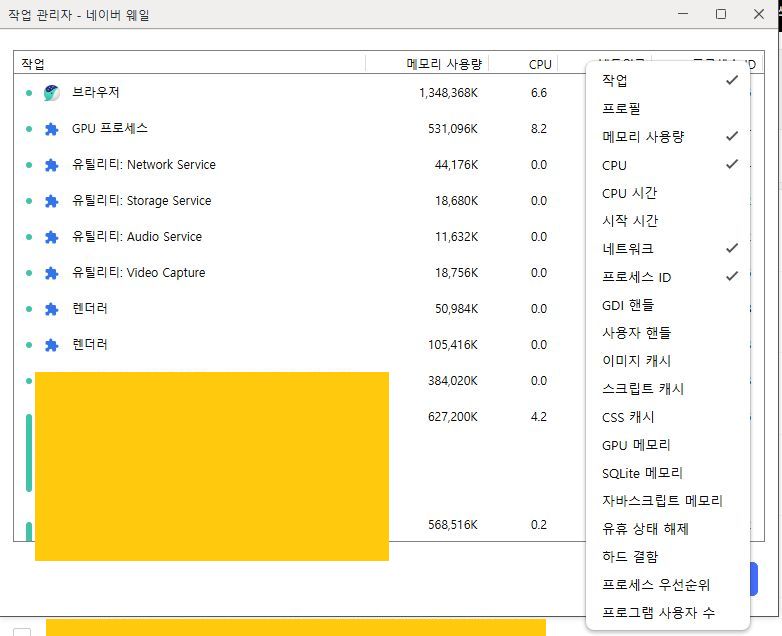The image size is (782, 636).
Task: Click the puzzle icon beside Video Capture
Action: pos(51,273)
